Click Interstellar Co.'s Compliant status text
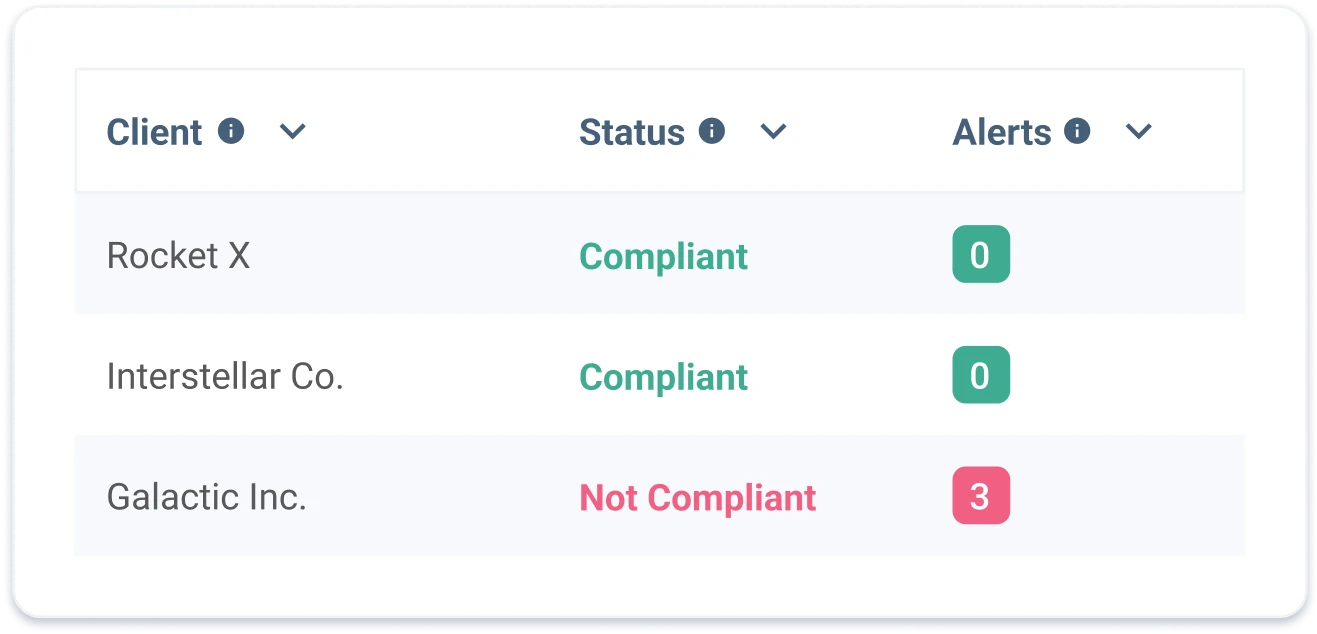Screen dimensions: 1317x634 [x=663, y=377]
